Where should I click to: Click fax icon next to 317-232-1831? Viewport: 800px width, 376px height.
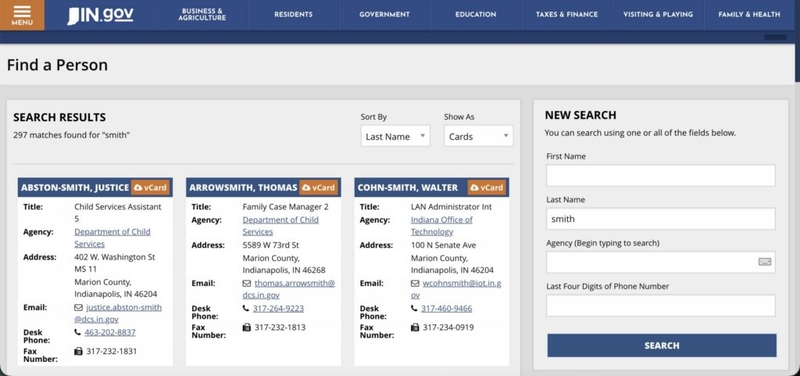pyautogui.click(x=78, y=352)
